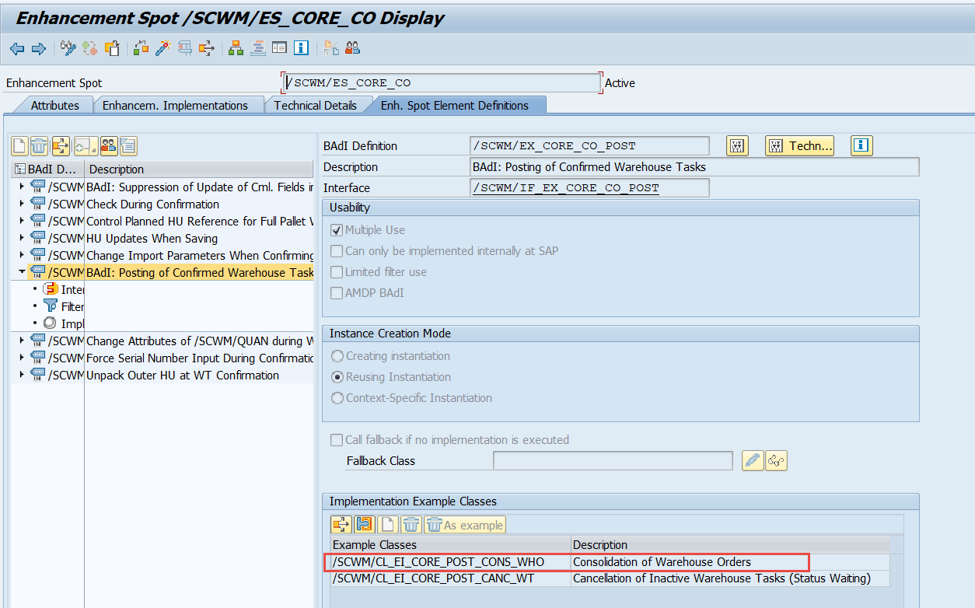Click the Activate magic wand icon
The height and width of the screenshot is (608, 975).
163,48
